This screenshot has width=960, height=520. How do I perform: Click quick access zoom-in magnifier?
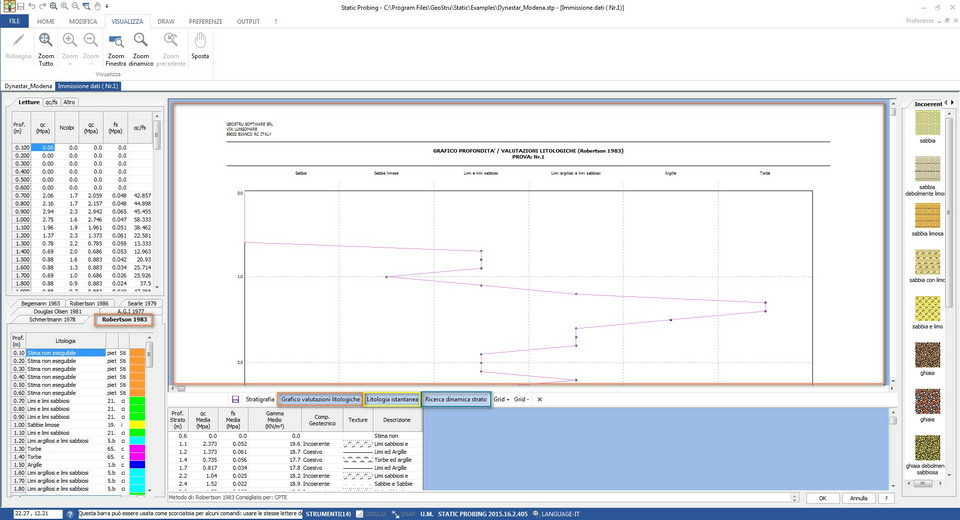pos(64,6)
